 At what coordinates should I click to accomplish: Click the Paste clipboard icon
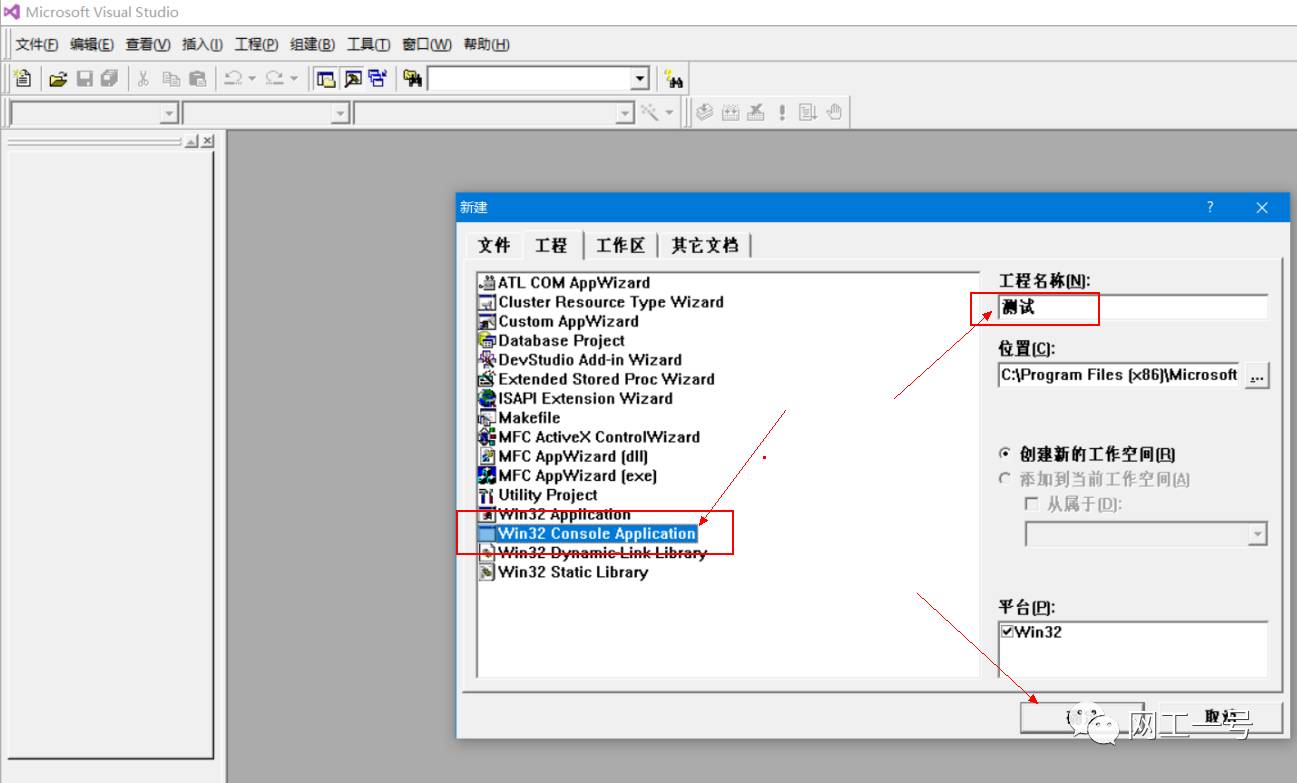tap(197, 79)
